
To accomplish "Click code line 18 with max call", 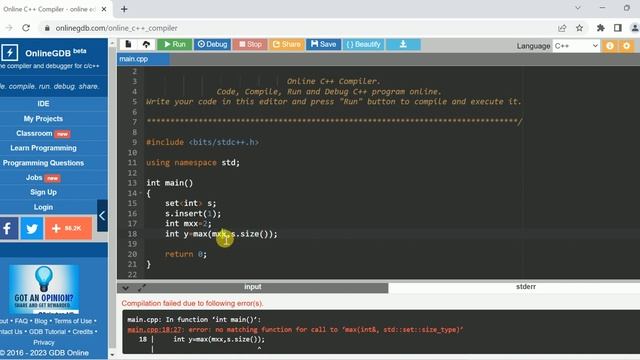I will 221,234.
